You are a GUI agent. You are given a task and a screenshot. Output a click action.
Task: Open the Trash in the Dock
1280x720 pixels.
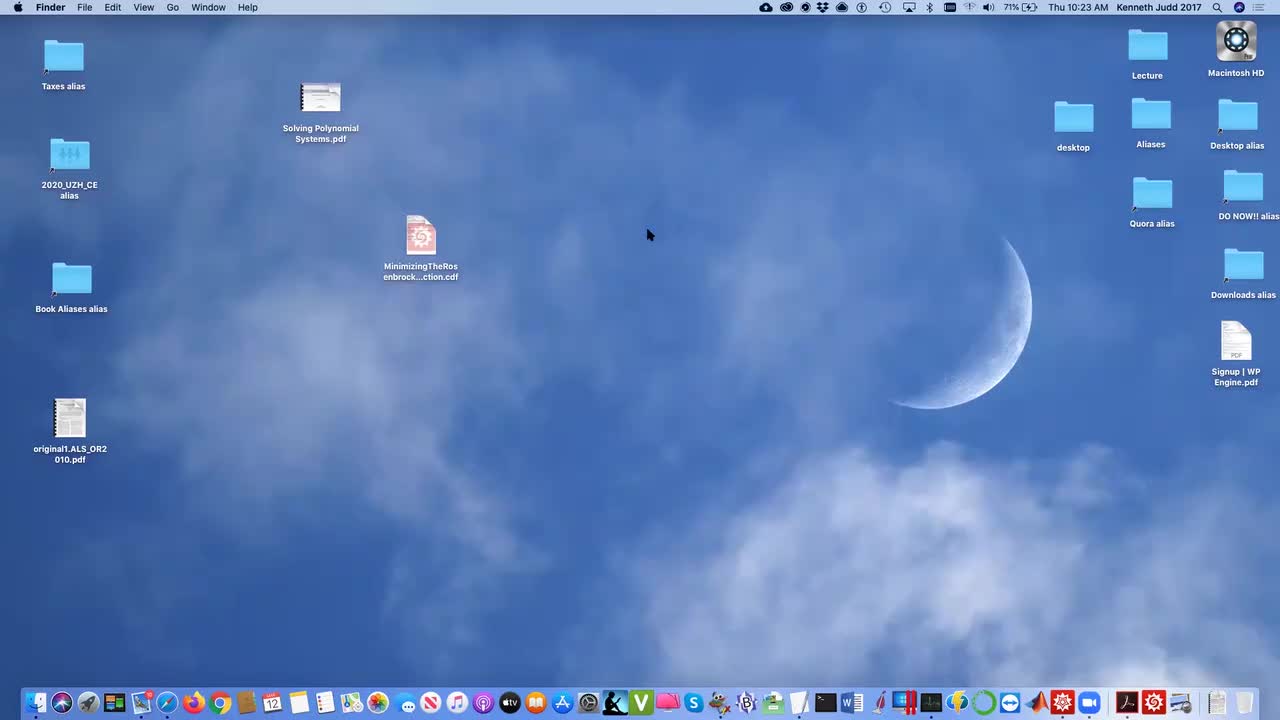pyautogui.click(x=1244, y=703)
